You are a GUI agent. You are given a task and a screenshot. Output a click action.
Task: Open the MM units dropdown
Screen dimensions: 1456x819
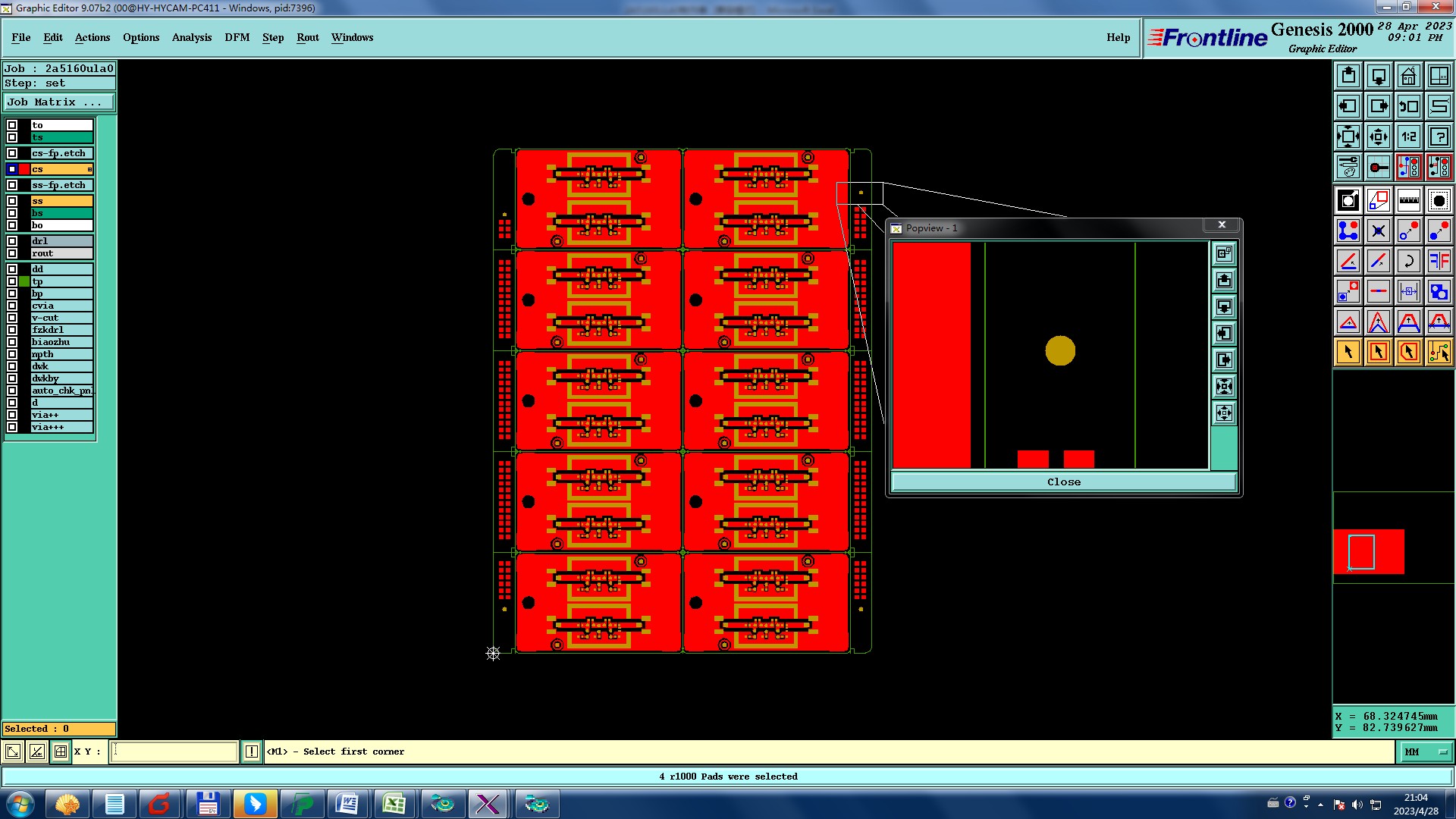(x=1426, y=752)
